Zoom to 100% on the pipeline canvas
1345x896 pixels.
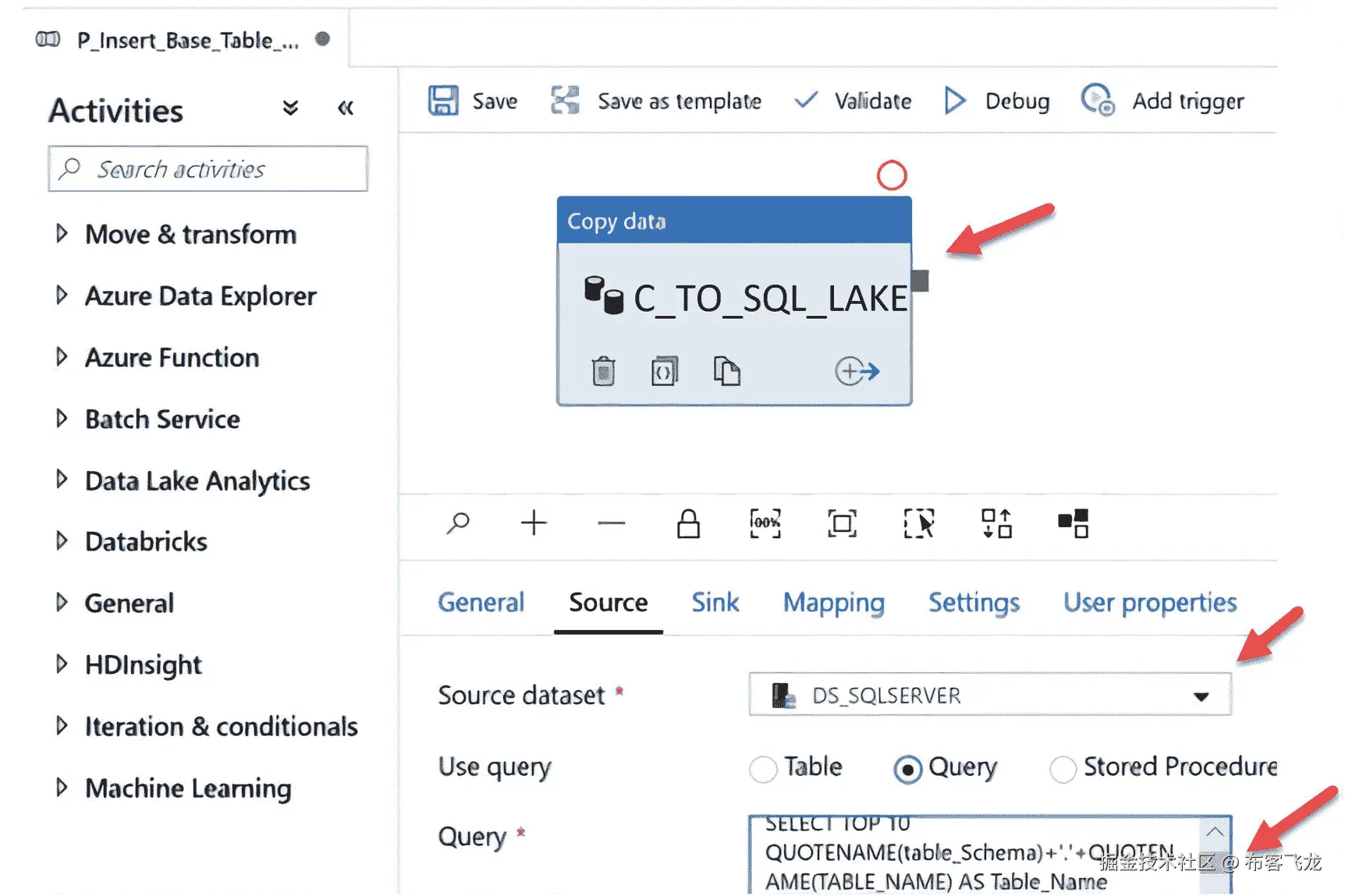(765, 523)
